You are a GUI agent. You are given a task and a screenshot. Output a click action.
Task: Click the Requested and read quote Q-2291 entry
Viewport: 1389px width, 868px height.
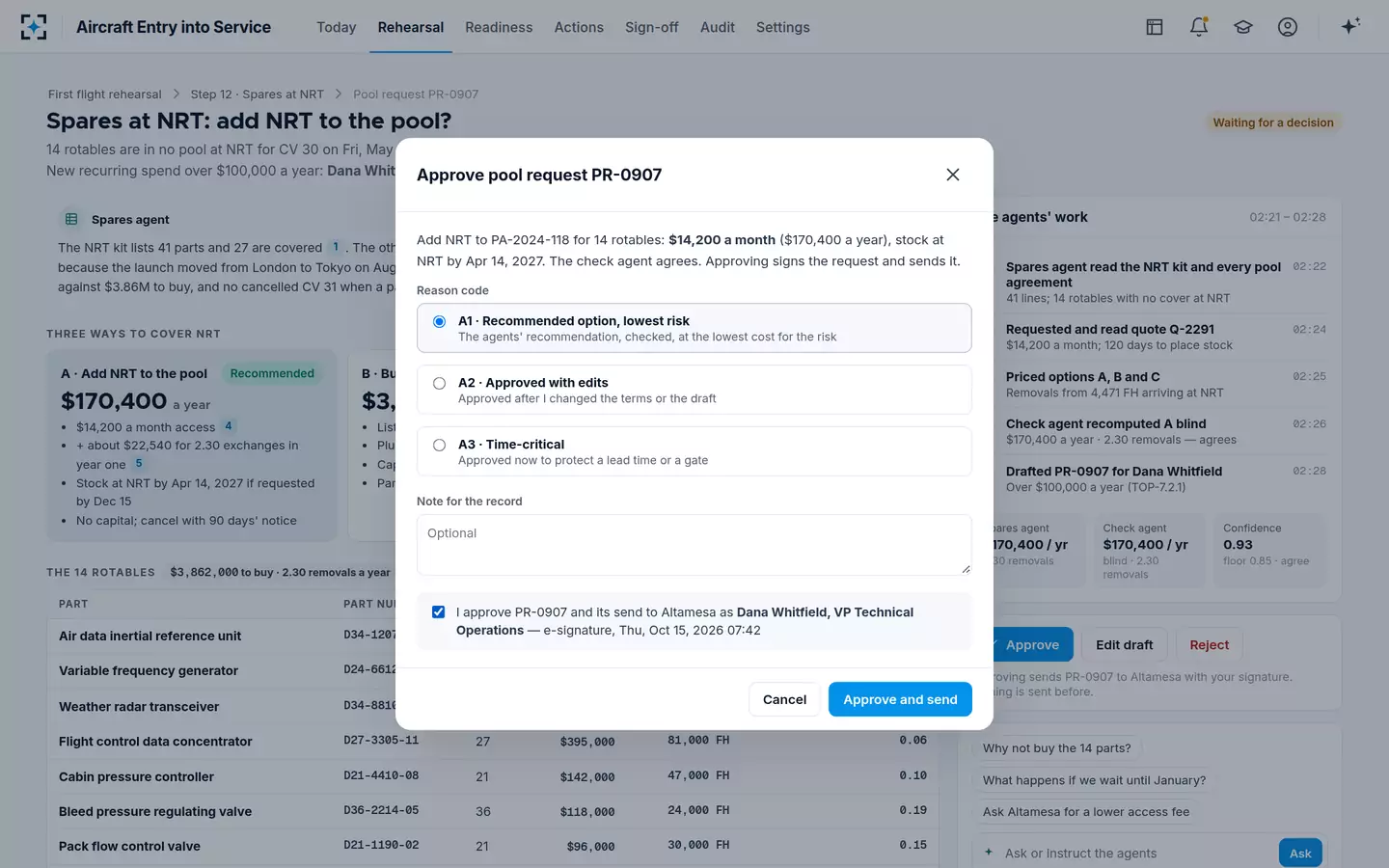[x=1166, y=337]
